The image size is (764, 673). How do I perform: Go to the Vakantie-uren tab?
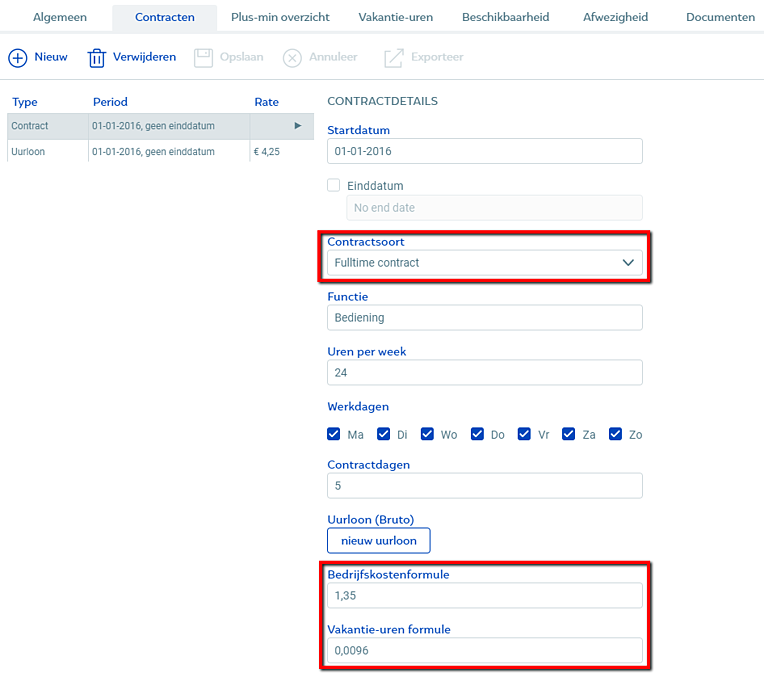[x=395, y=18]
